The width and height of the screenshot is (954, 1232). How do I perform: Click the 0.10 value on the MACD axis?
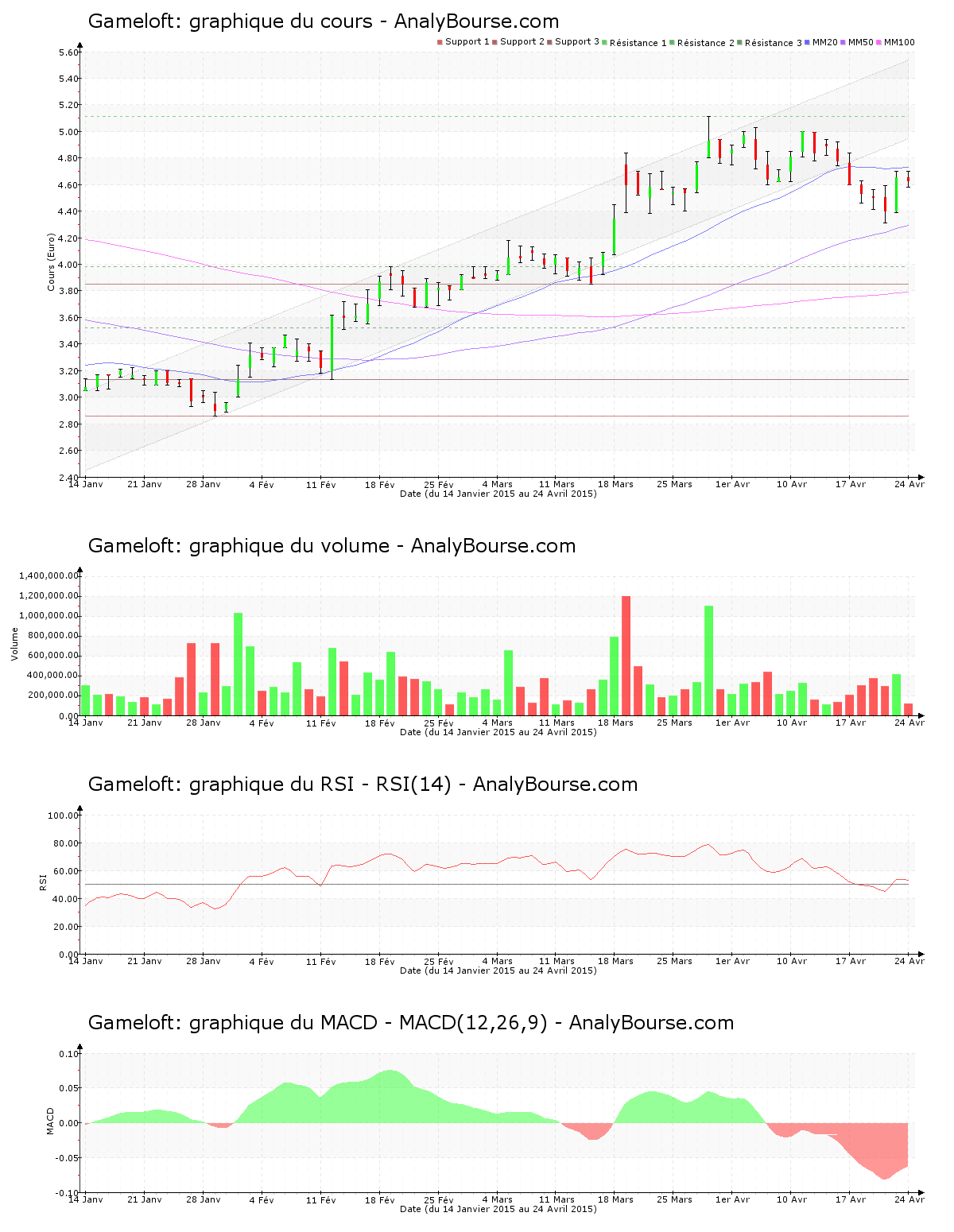tap(69, 1054)
